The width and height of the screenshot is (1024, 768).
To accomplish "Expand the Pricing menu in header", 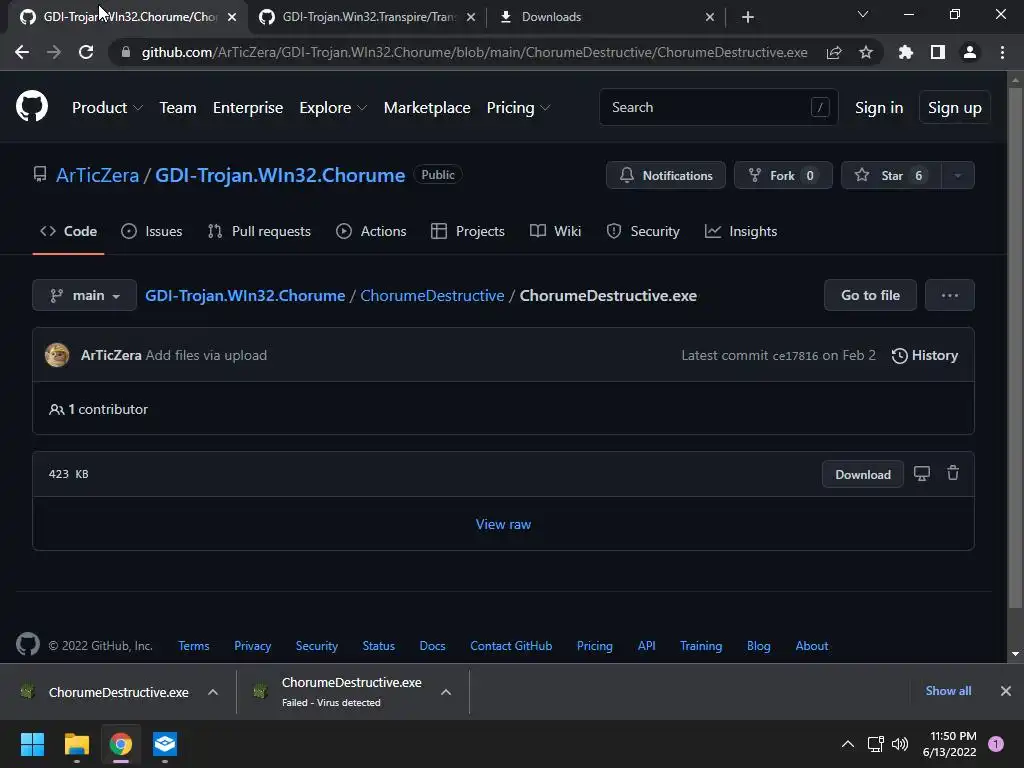I will [519, 108].
